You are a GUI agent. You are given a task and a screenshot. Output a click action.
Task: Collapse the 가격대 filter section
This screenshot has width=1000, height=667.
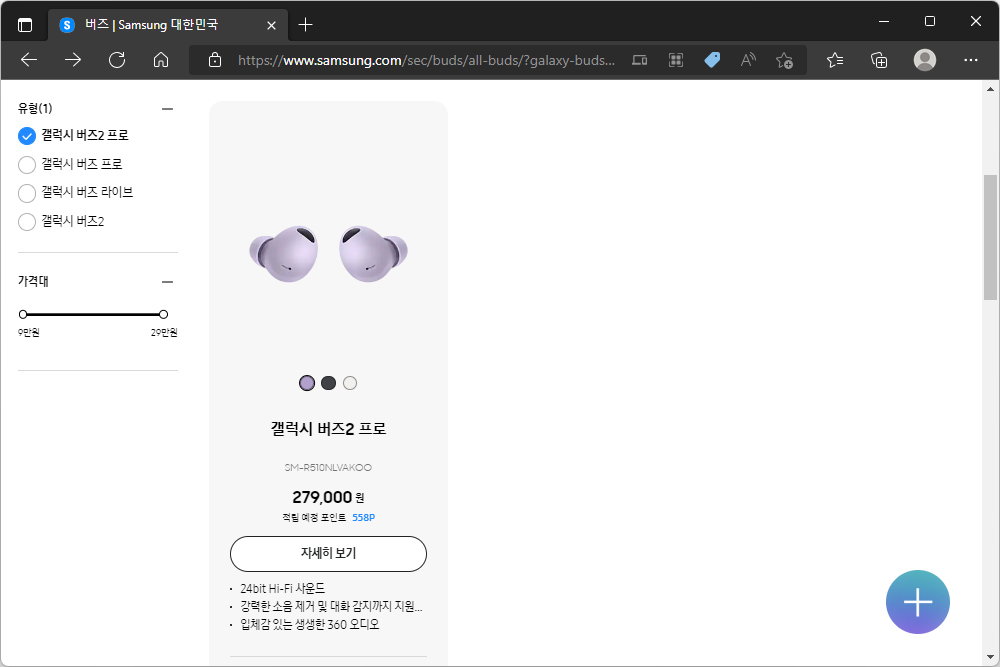coord(168,282)
